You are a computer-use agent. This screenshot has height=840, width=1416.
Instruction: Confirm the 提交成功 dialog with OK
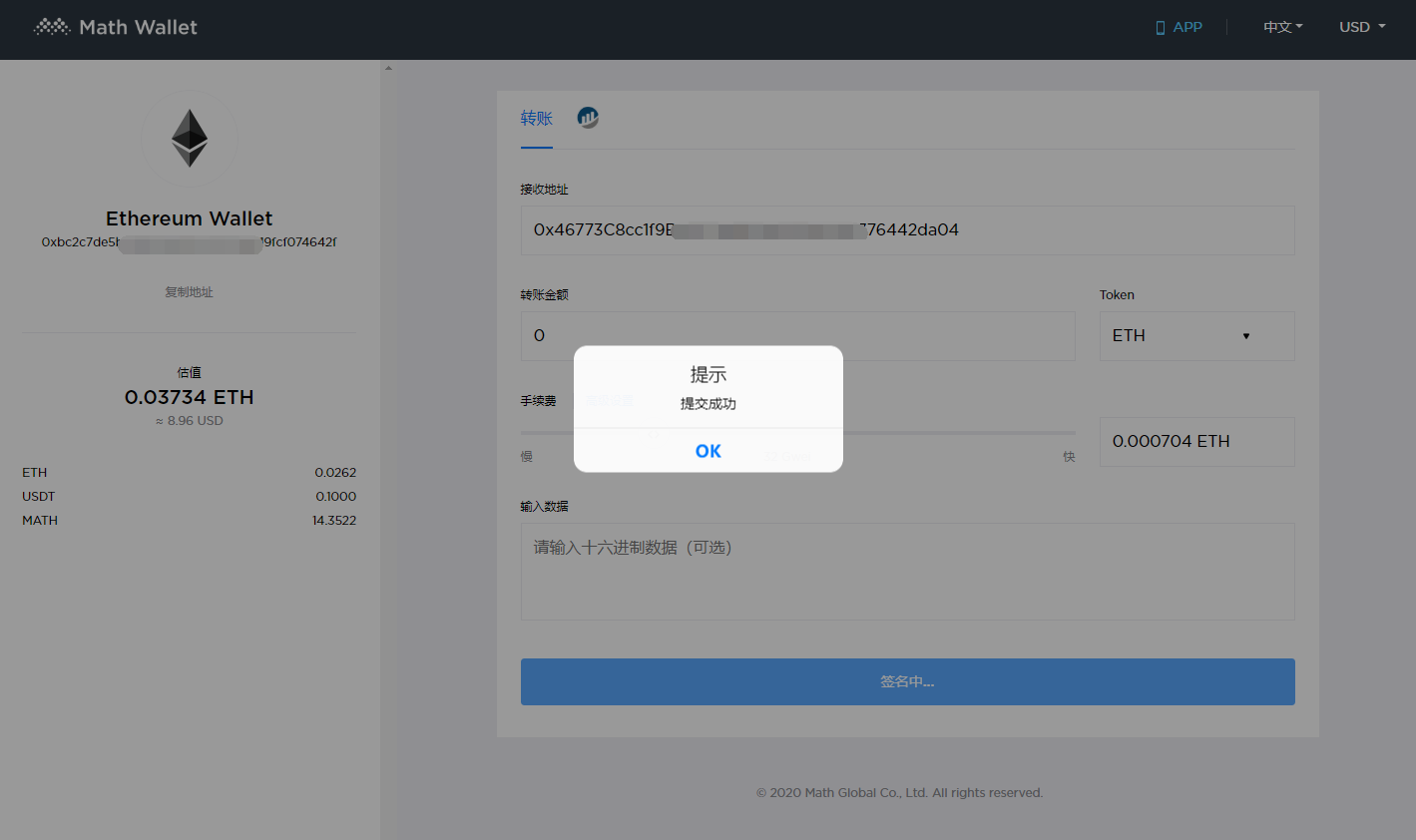click(x=708, y=451)
